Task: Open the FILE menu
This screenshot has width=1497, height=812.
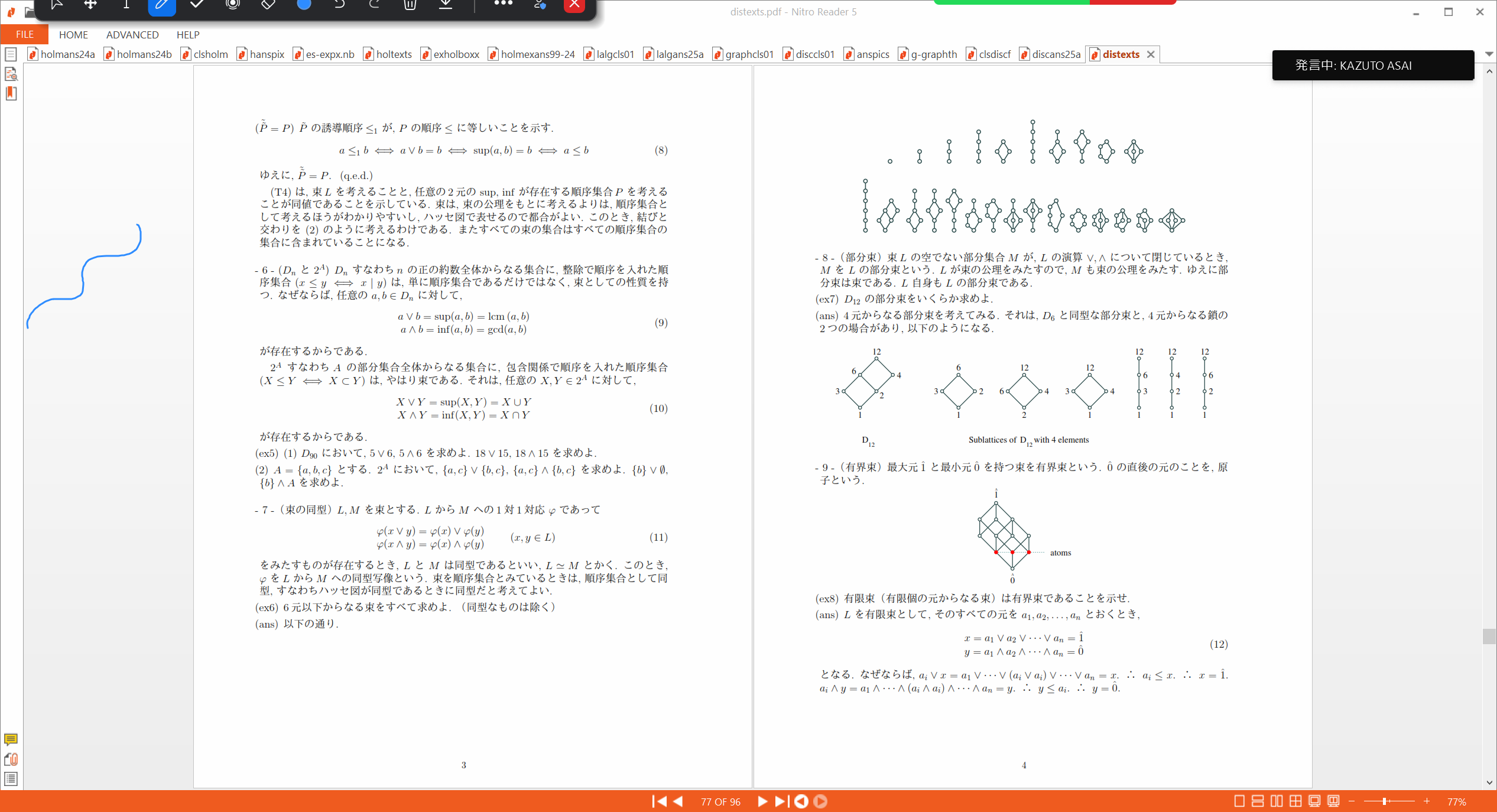Action: (24, 34)
